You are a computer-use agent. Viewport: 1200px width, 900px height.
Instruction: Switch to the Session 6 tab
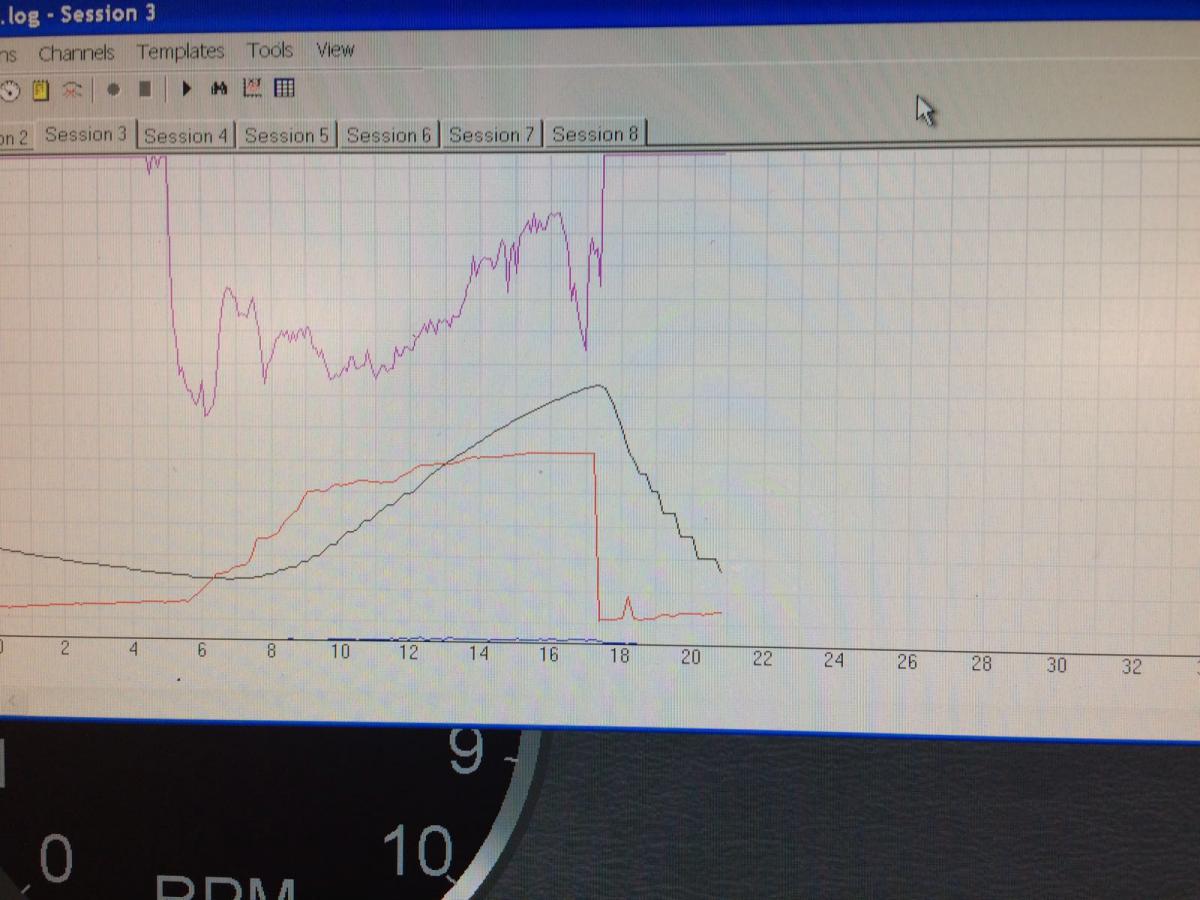tap(389, 135)
